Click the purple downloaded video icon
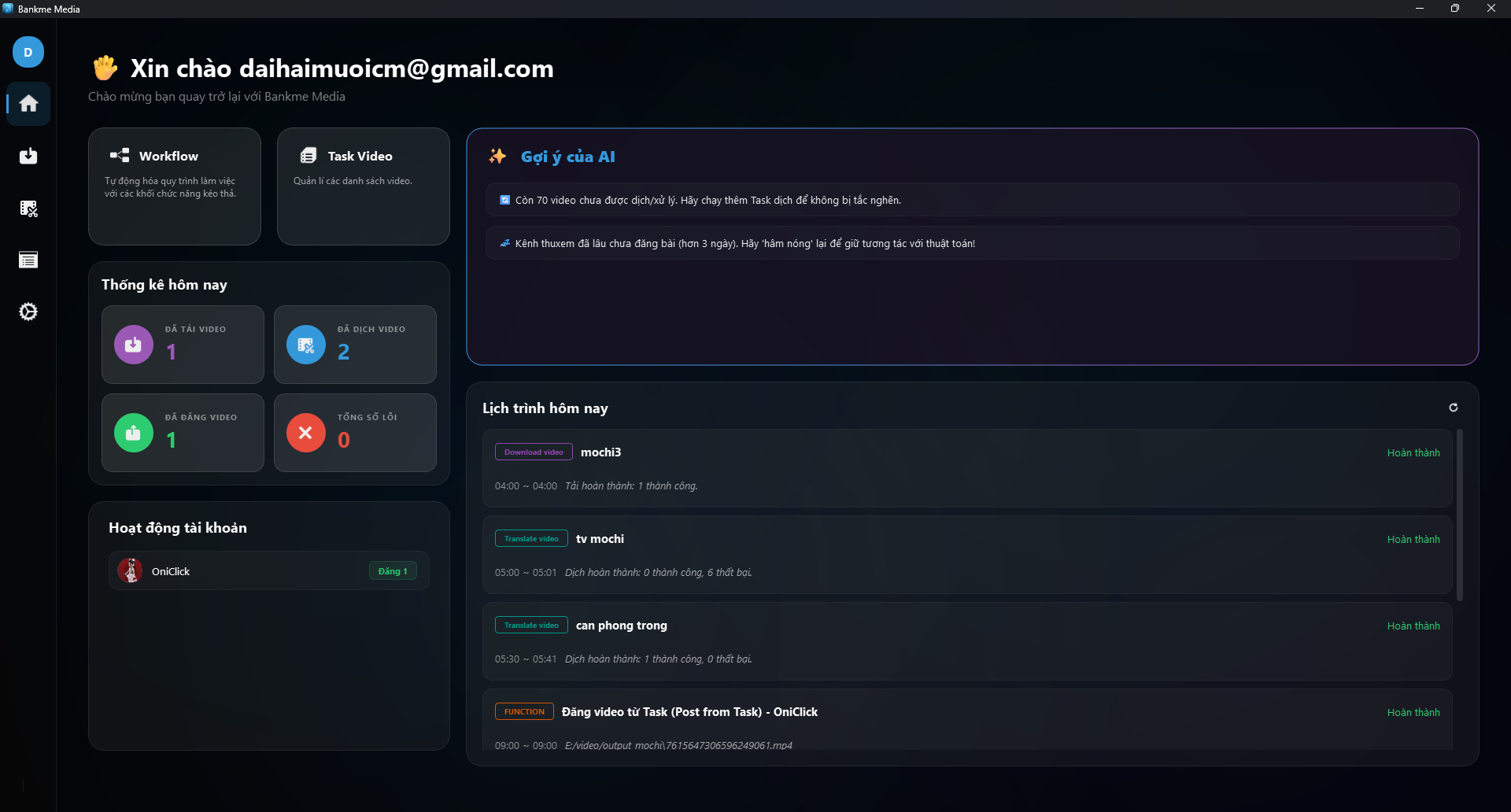This screenshot has height=812, width=1511. pyautogui.click(x=134, y=345)
